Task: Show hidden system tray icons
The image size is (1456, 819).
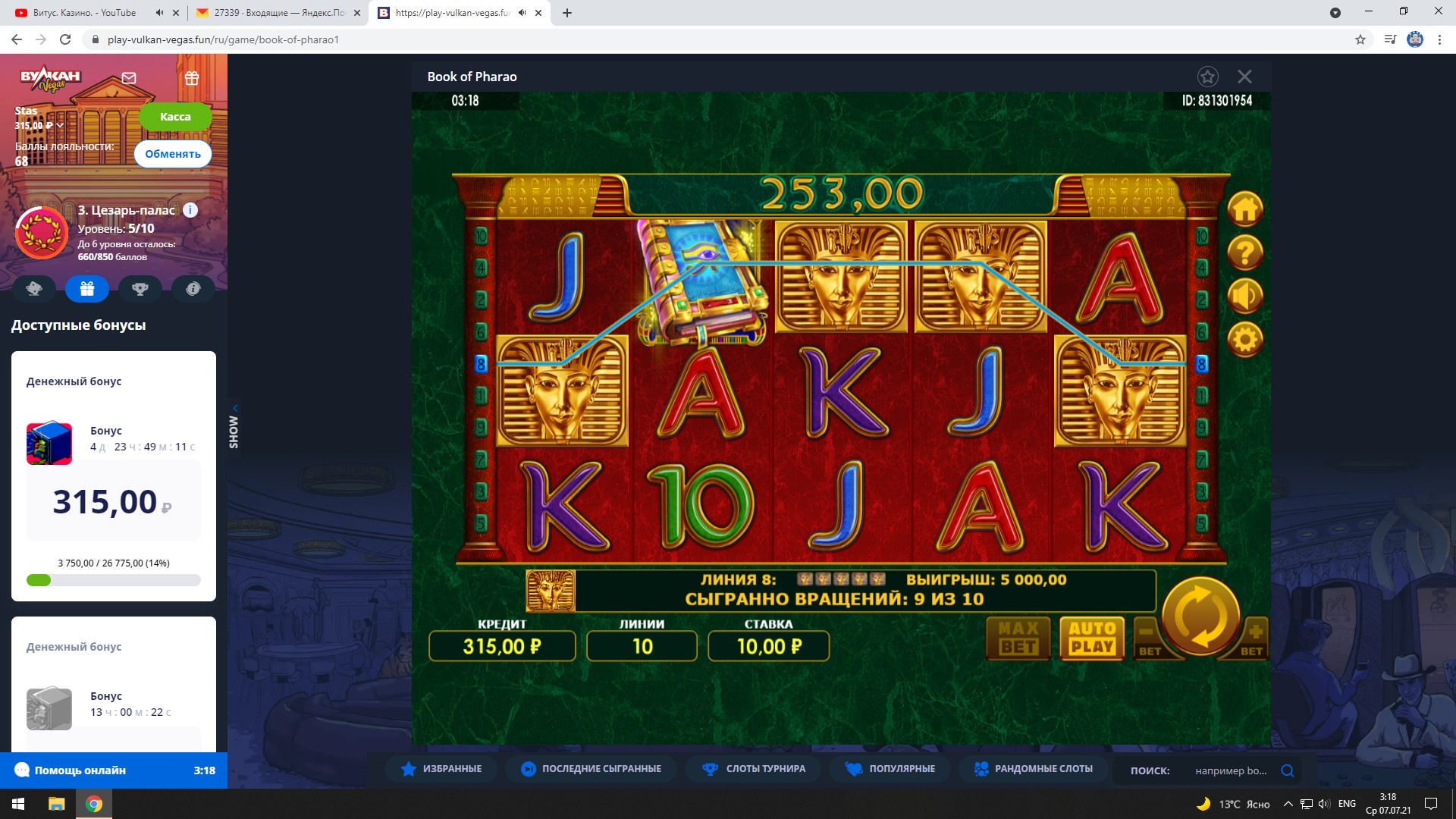Action: click(x=1288, y=804)
